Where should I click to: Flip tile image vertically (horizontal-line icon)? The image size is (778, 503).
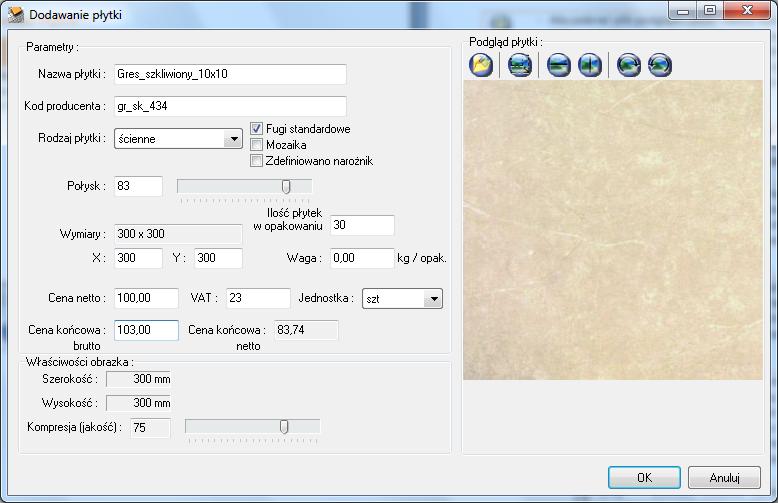(x=559, y=65)
